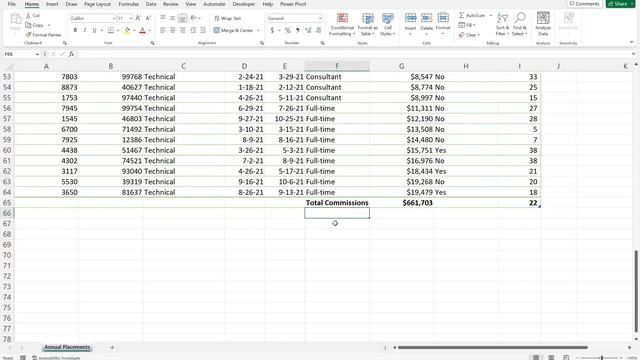Expand Merge & Center options arrow

pyautogui.click(x=258, y=31)
